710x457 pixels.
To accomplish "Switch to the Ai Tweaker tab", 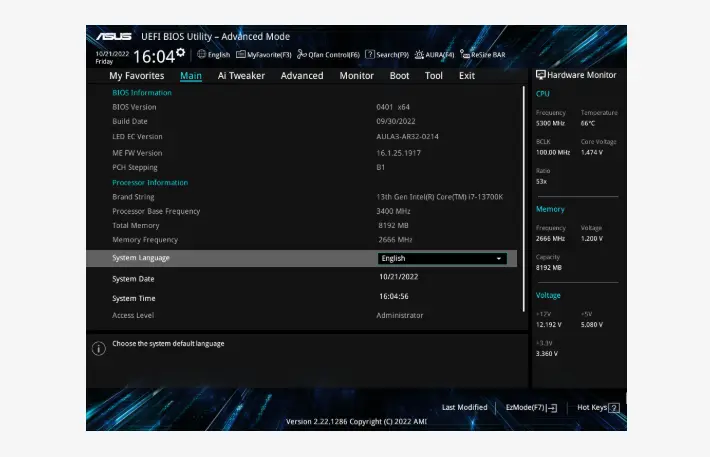I will 241,76.
